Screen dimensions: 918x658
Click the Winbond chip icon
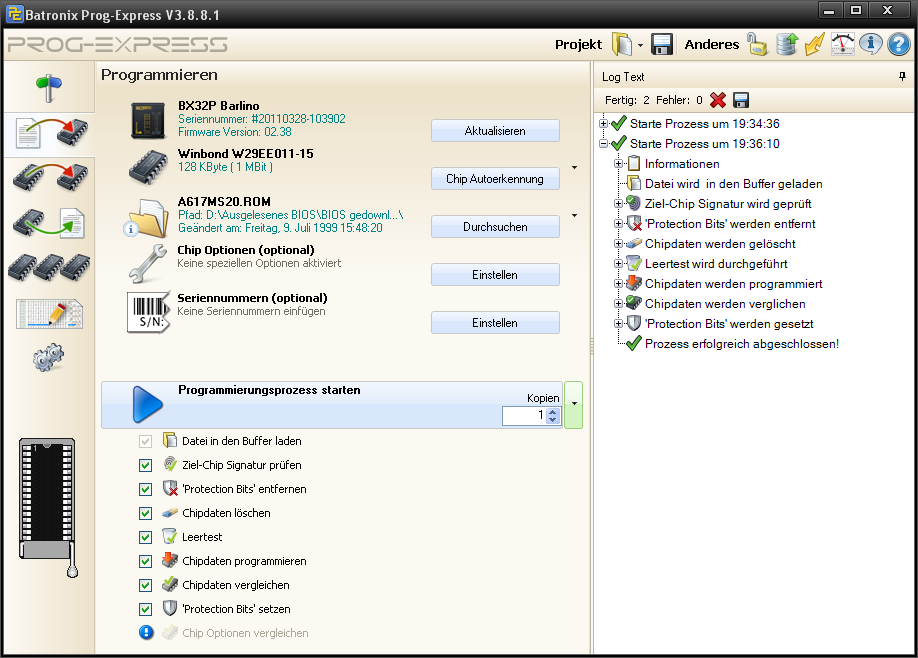[148, 167]
